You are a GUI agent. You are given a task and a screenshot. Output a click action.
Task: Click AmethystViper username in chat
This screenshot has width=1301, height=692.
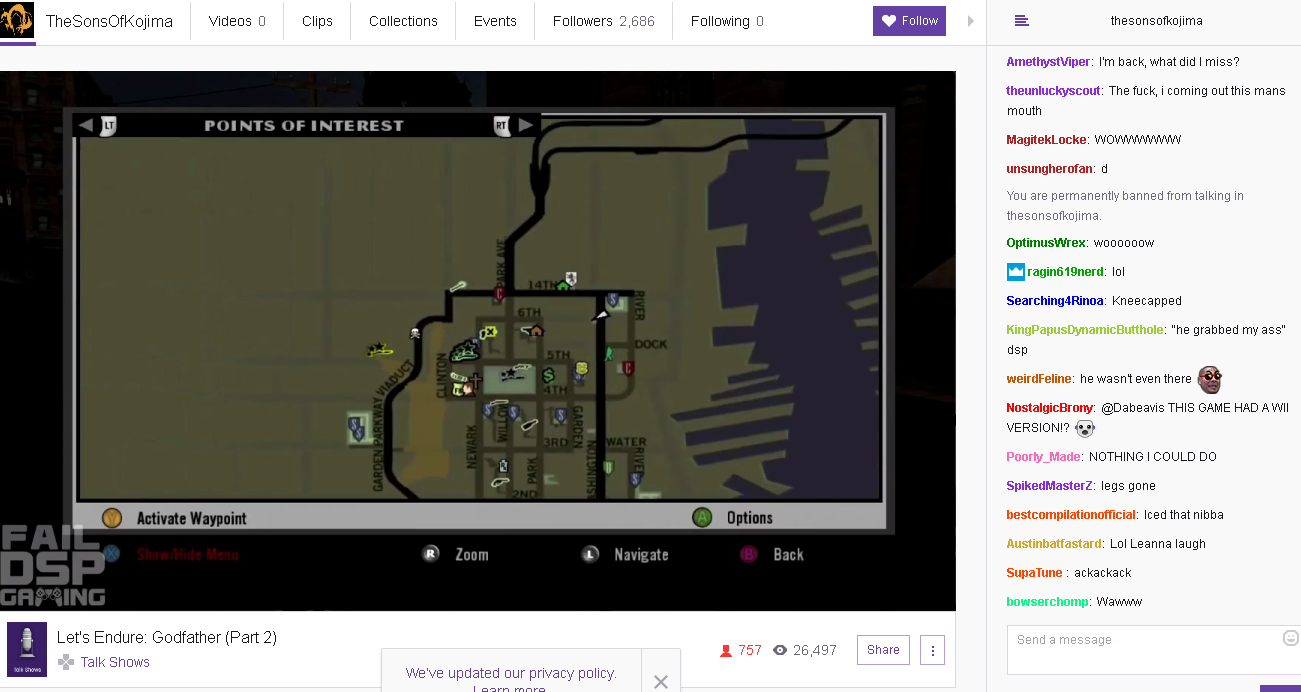click(x=1048, y=62)
